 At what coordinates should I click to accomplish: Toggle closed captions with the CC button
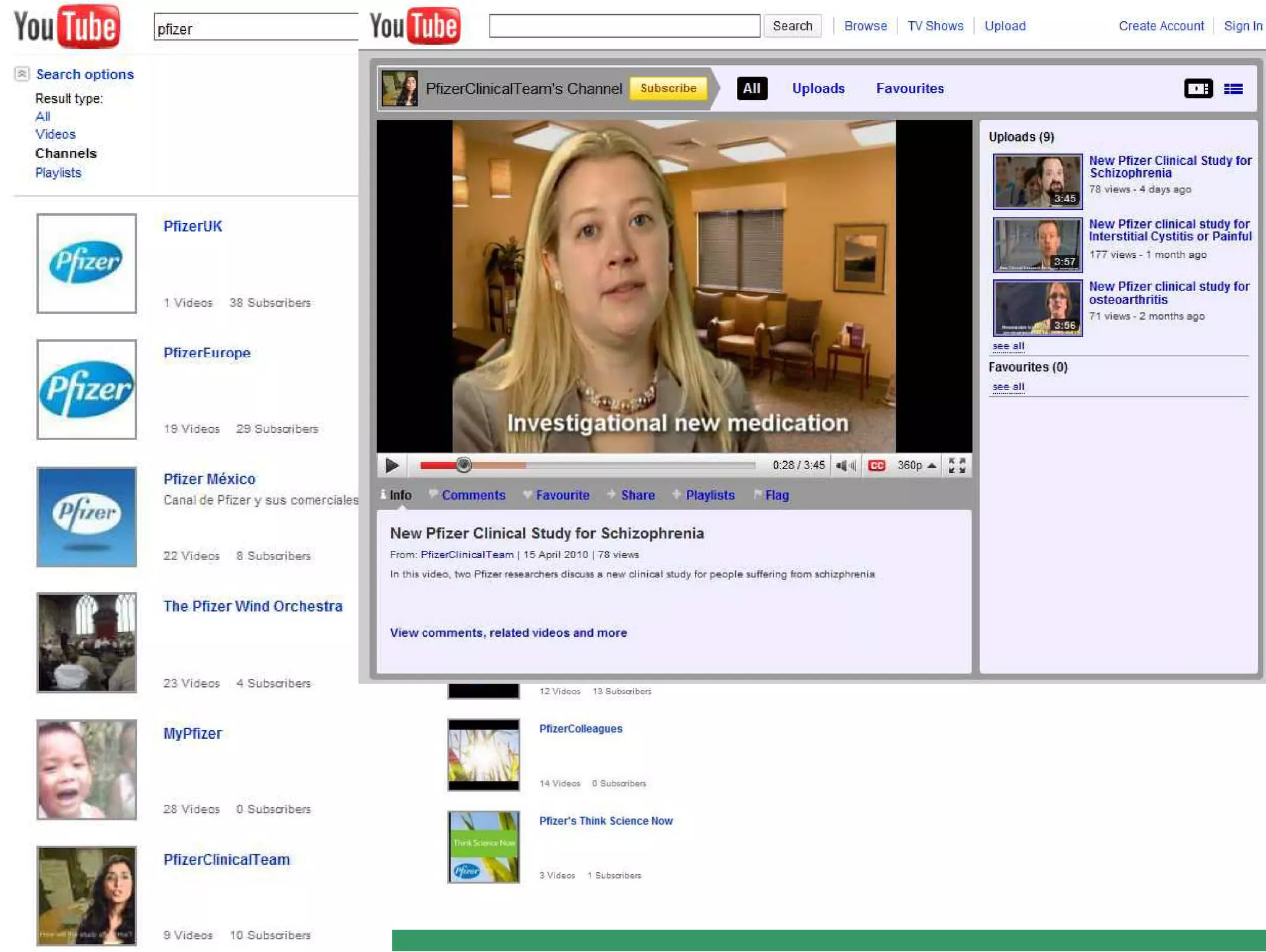coord(877,465)
